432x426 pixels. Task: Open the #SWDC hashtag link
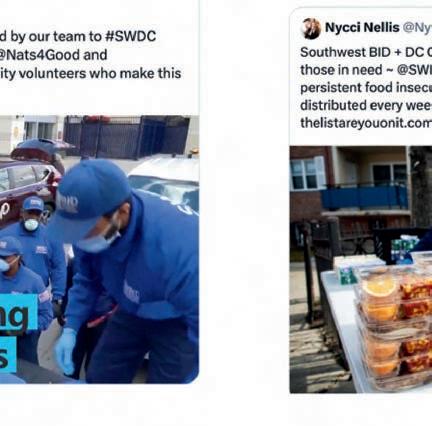(x=130, y=36)
